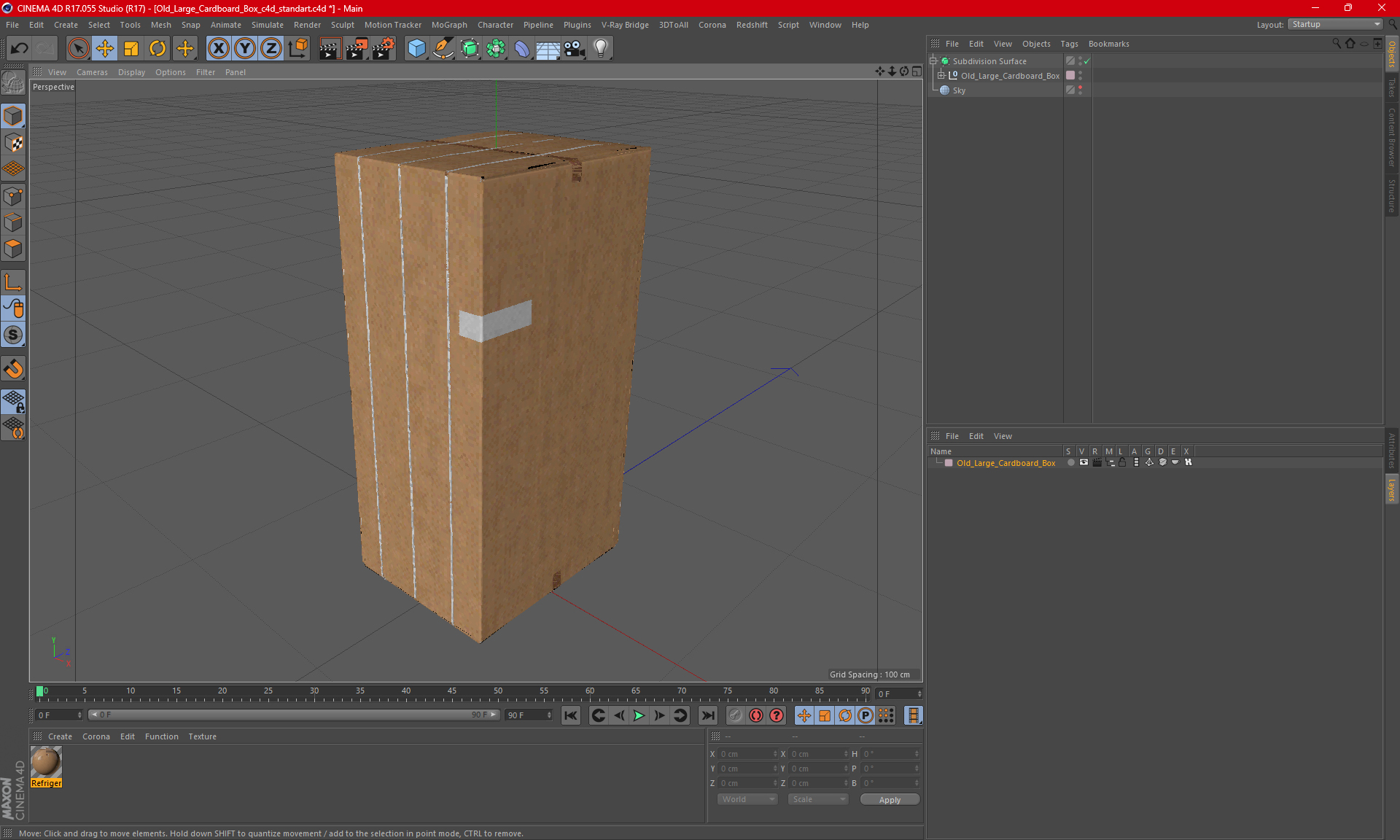Render active view clapperboard icon

(330, 48)
